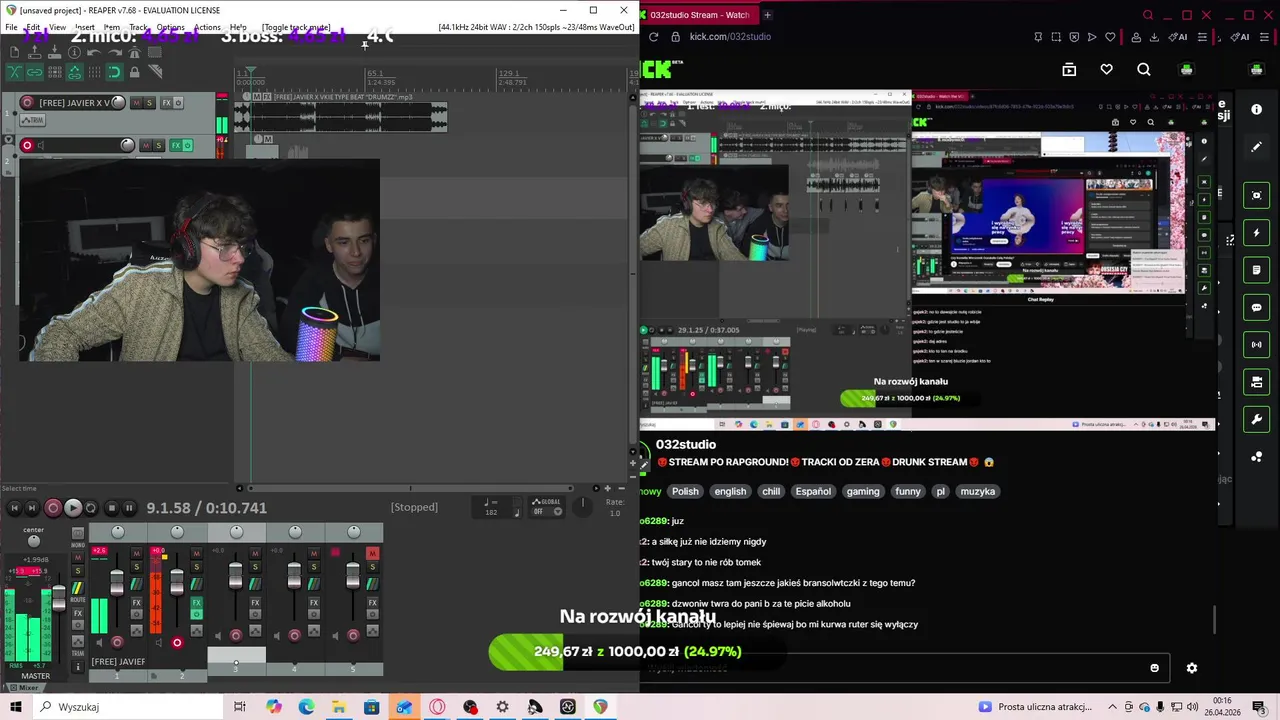The image size is (1280, 720).
Task: Toggle the locking padlock icon
Action: [135, 72]
